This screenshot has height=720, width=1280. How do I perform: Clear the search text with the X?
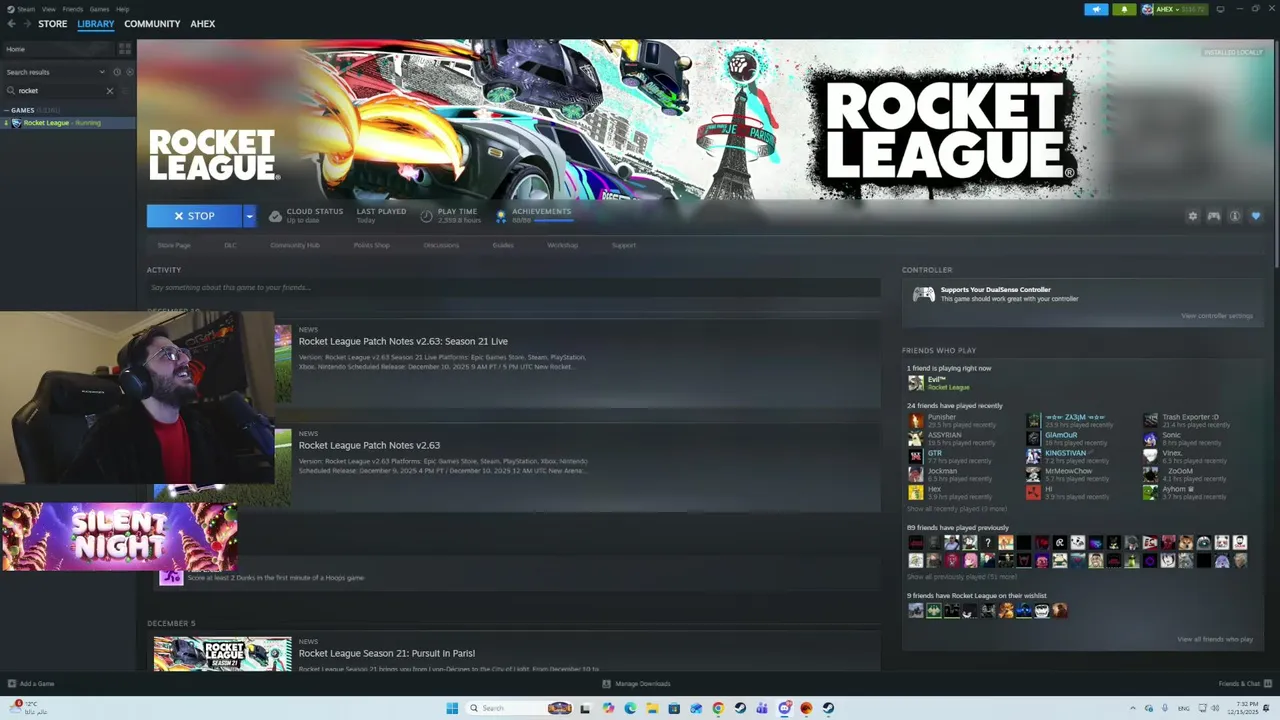110,91
